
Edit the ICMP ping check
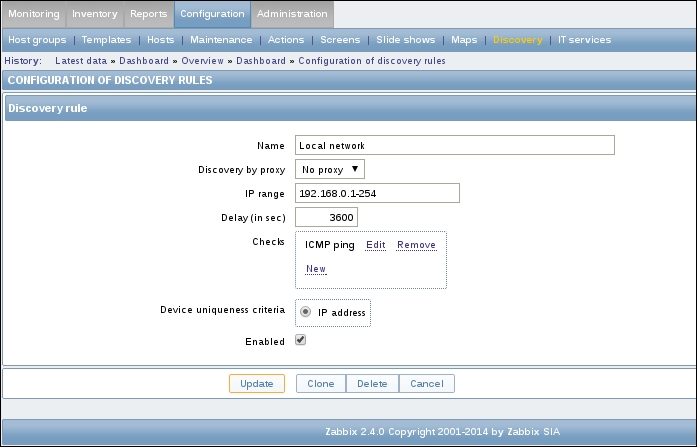[x=375, y=245]
